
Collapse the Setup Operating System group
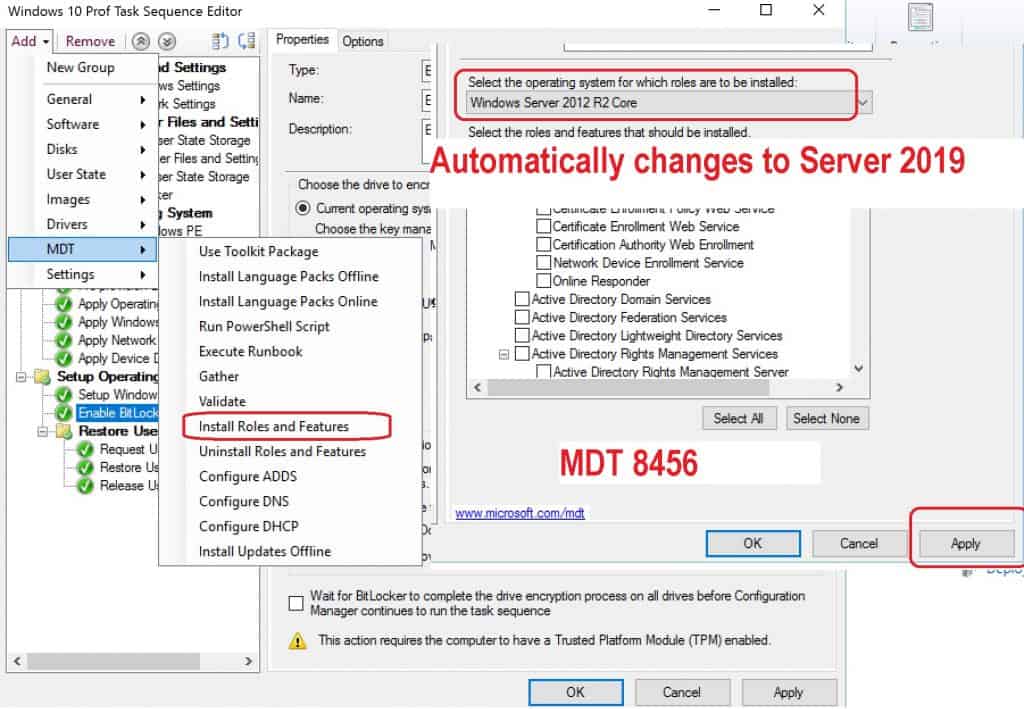tap(21, 377)
